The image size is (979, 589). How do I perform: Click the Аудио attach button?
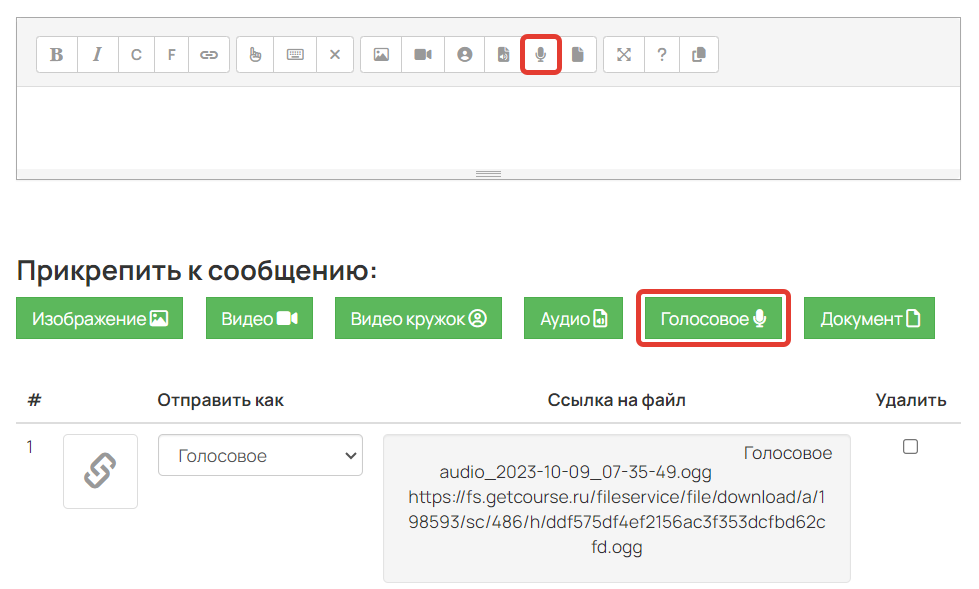click(x=573, y=319)
